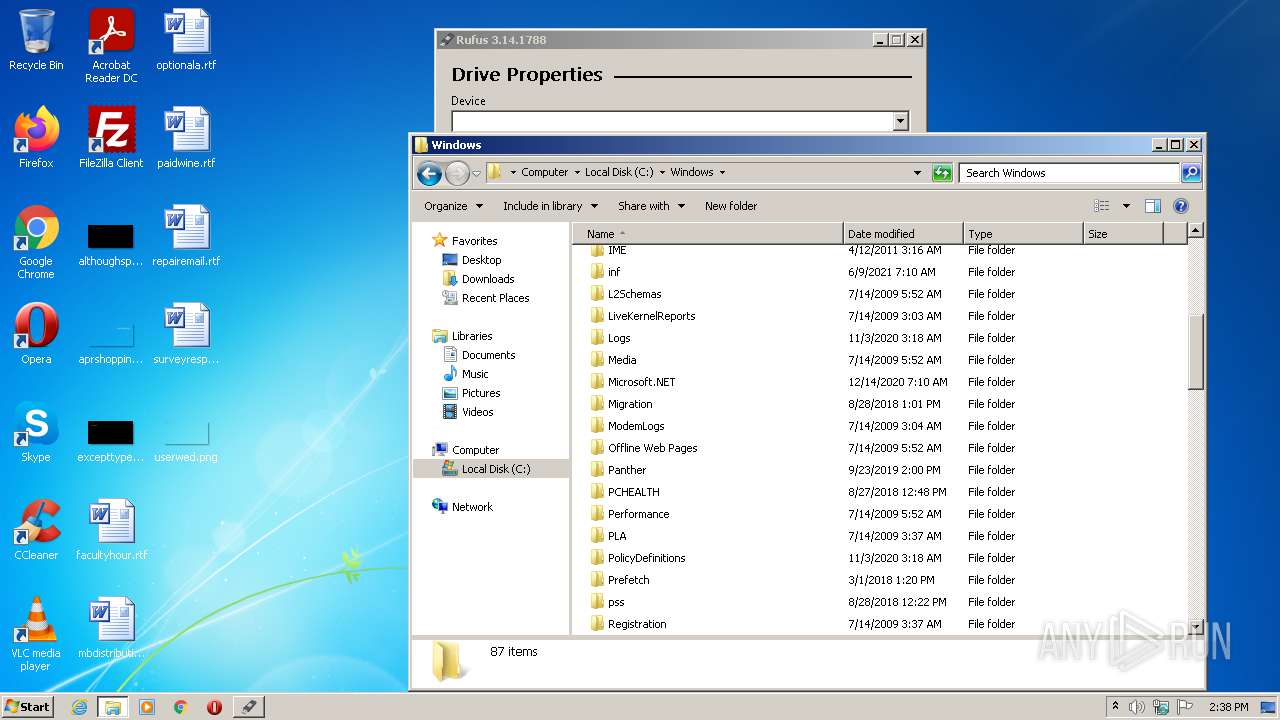Viewport: 1280px width, 720px height.
Task: Click the file list vertical scrollbar thumb
Action: pyautogui.click(x=1195, y=352)
